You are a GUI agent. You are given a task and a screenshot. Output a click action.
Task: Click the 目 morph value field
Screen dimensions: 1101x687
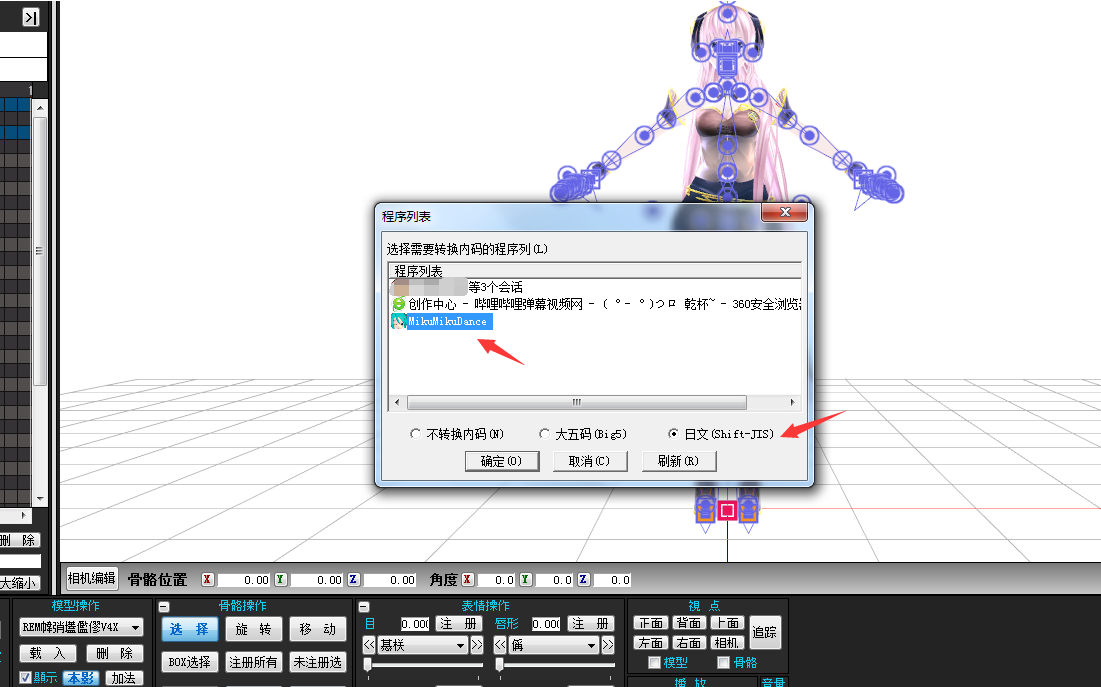click(415, 624)
